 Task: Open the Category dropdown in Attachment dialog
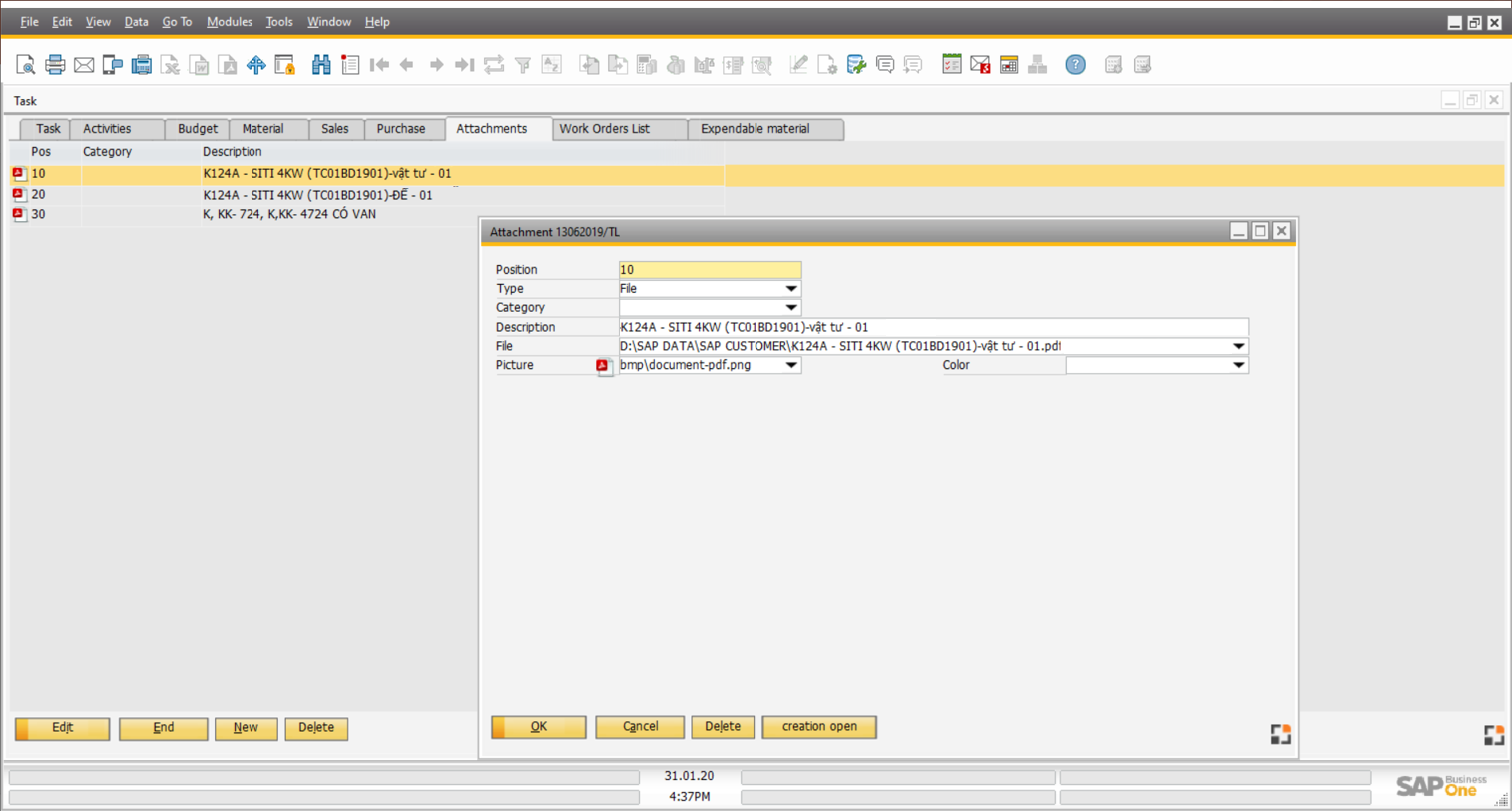(791, 308)
